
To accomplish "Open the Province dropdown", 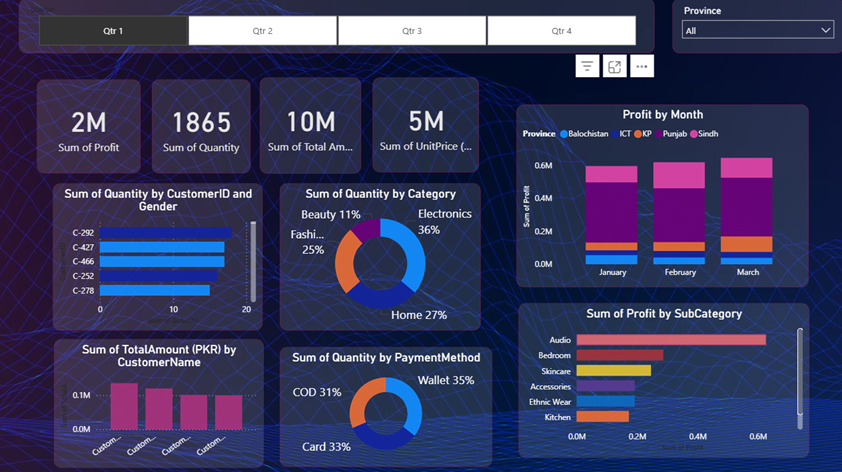I will point(757,31).
